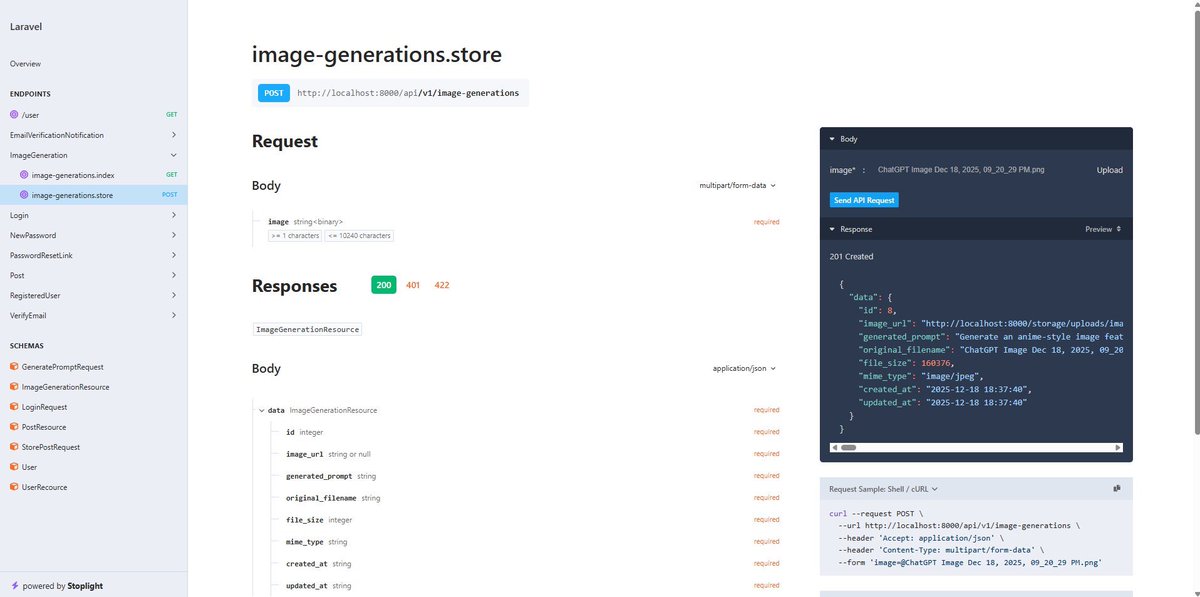Click the ImageGenerationResource schema cube icon

point(14,387)
